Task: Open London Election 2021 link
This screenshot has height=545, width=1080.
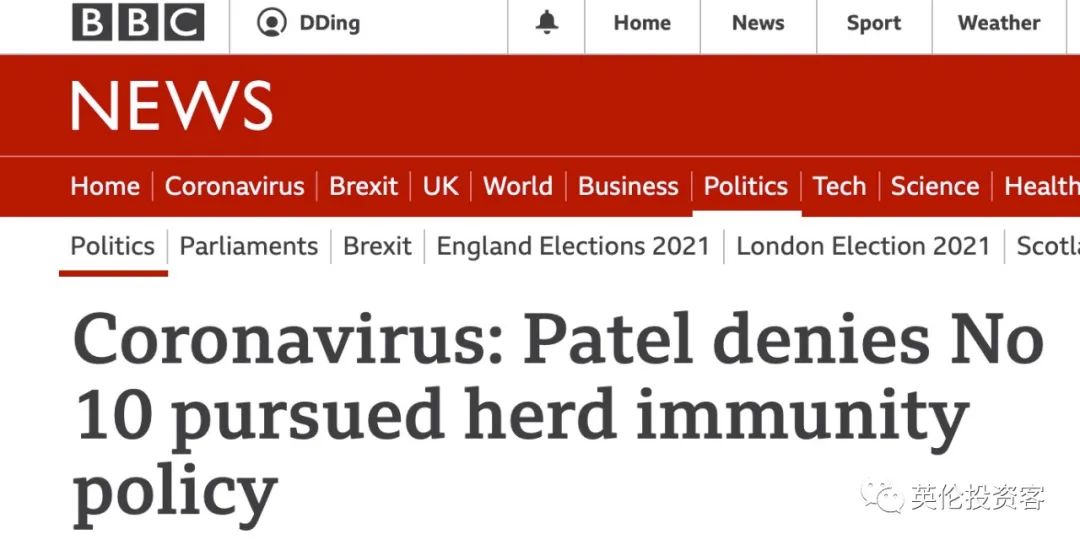Action: point(862,246)
